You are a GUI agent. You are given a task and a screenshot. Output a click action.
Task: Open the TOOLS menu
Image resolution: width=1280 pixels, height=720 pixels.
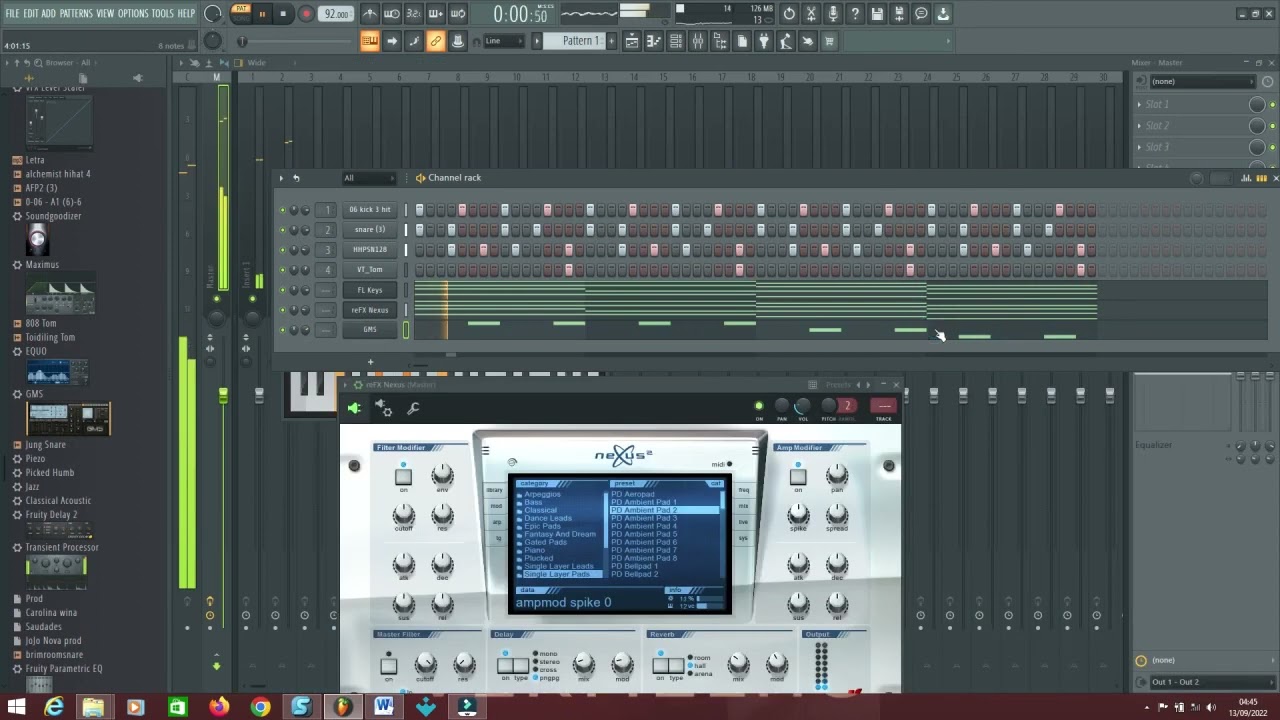163,14
